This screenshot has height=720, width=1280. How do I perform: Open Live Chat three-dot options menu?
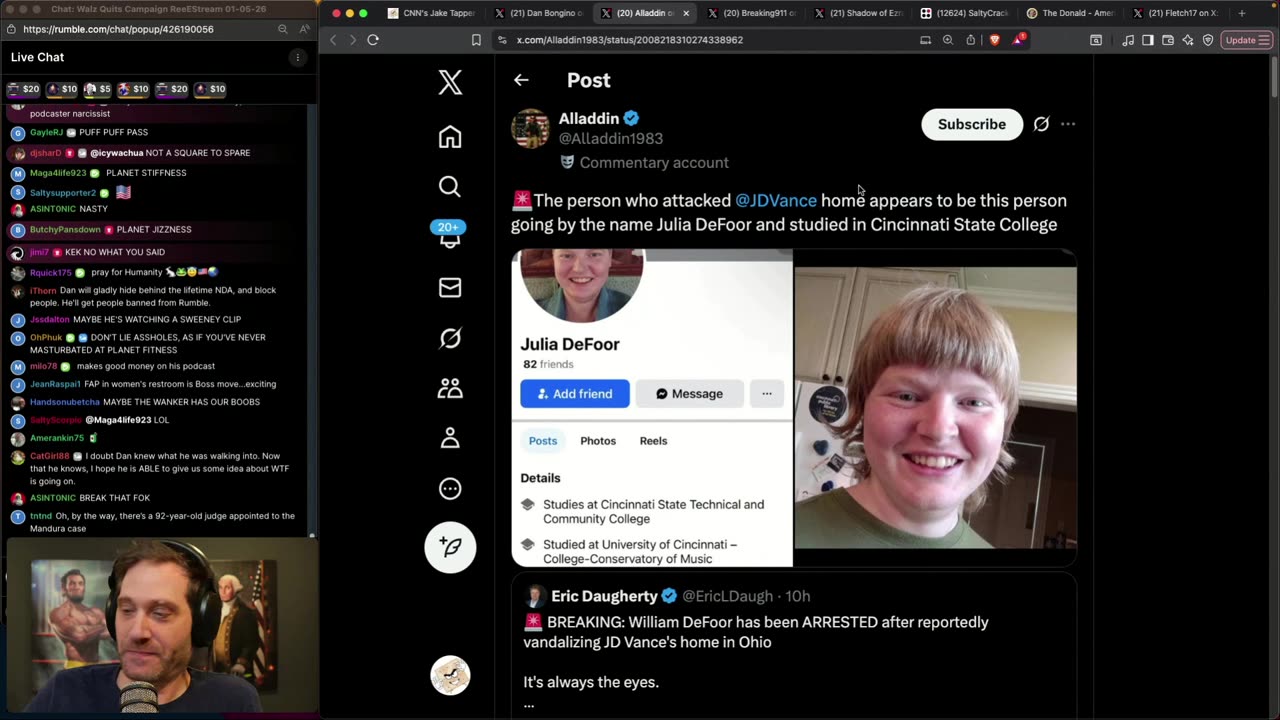point(297,57)
